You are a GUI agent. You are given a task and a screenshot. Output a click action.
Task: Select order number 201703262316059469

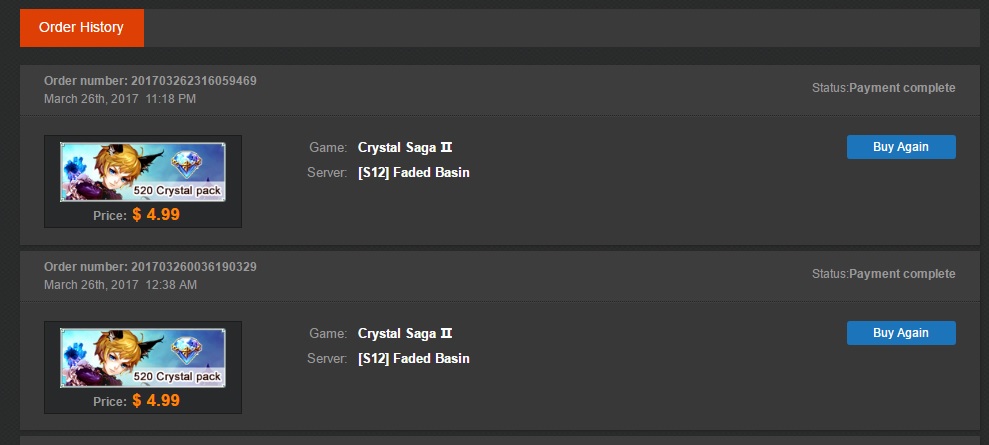point(194,81)
